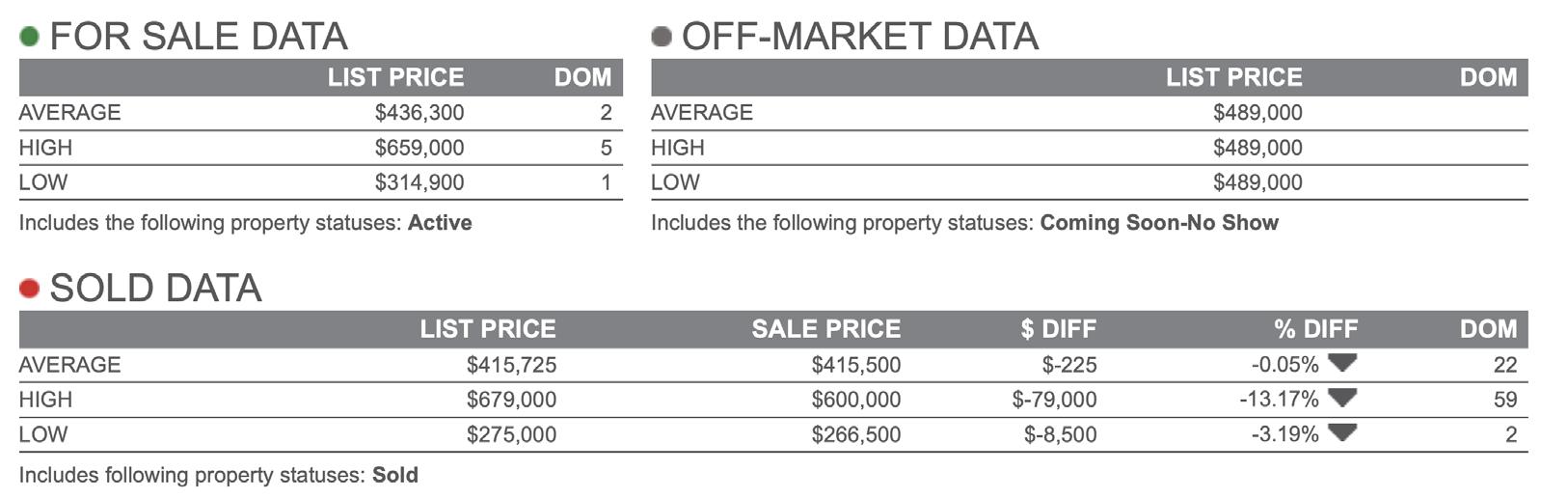This screenshot has width=1568, height=499.
Task: Select the For Sale DOM column header
Action: (x=582, y=77)
